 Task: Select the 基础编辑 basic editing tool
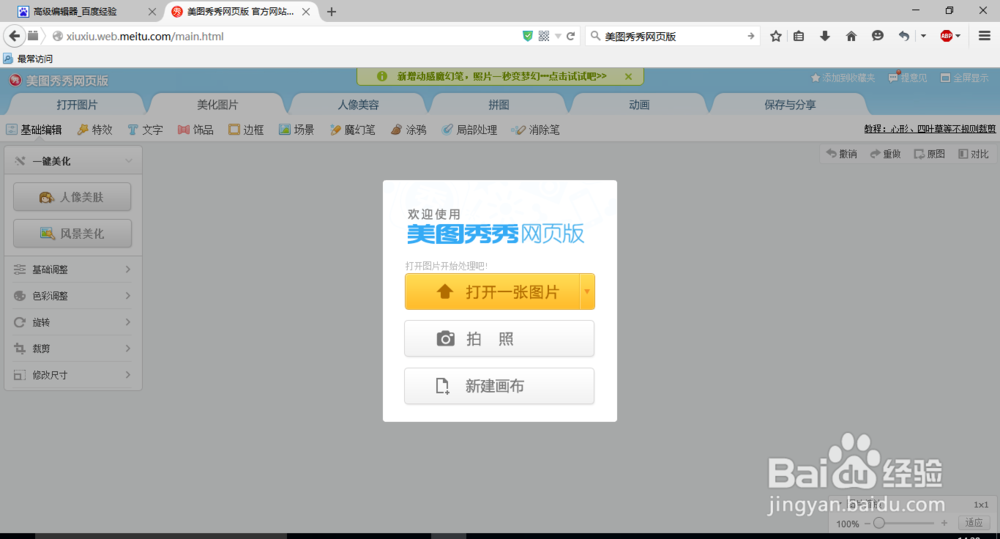34,129
